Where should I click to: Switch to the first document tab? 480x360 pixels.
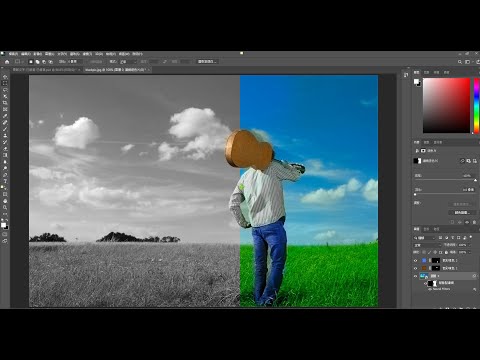point(45,70)
